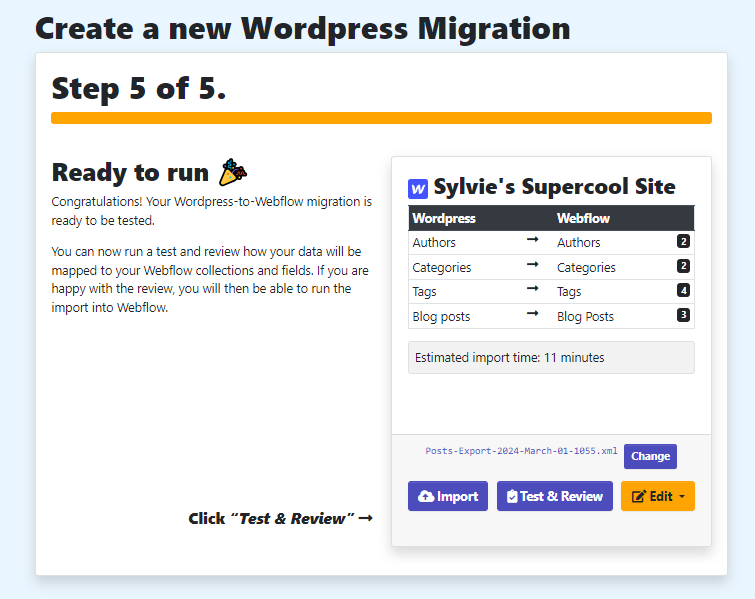Click the party popper emoji icon

pos(233,172)
